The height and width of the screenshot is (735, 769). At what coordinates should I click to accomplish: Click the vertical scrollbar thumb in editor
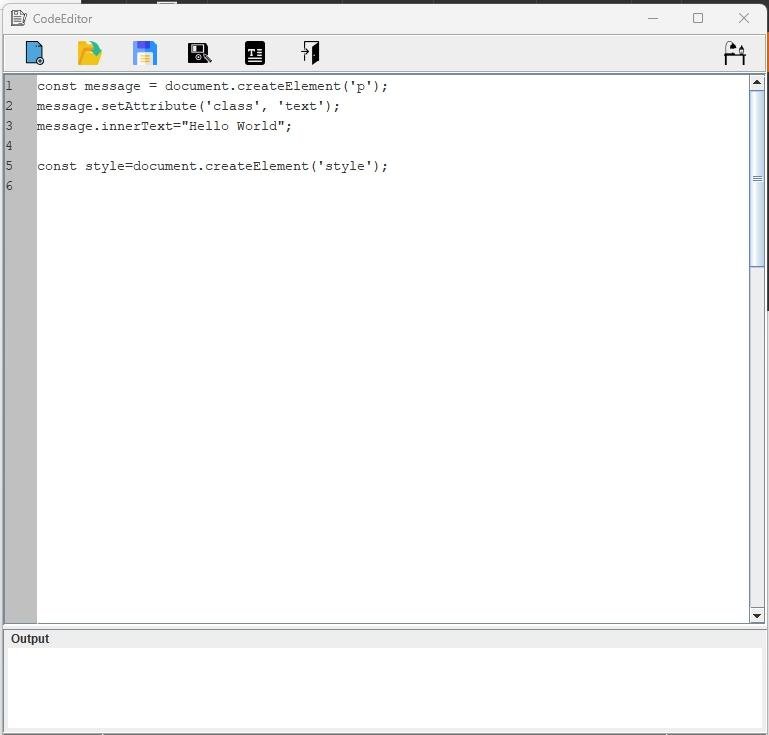(757, 178)
